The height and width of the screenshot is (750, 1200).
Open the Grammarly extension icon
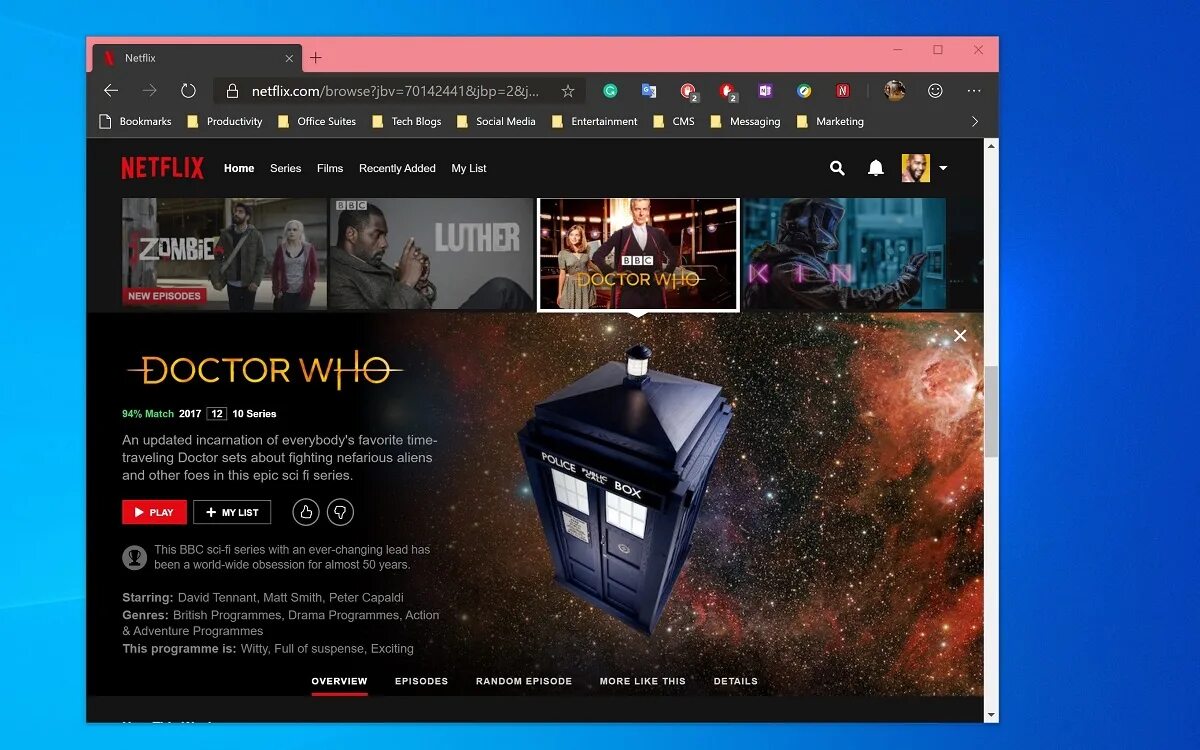[610, 91]
